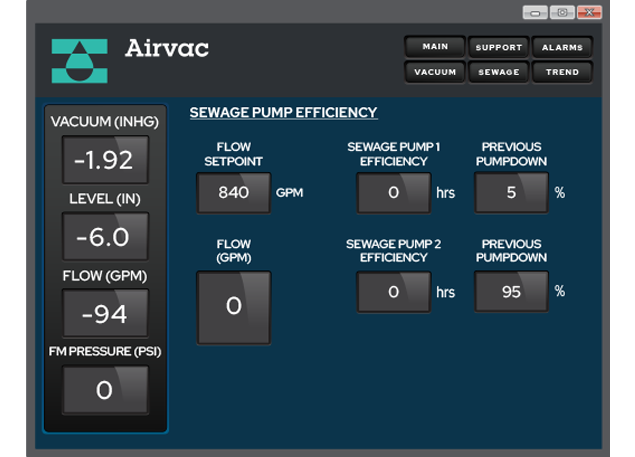Open the MAIN screen
This screenshot has height=457, width=635.
pyautogui.click(x=435, y=47)
